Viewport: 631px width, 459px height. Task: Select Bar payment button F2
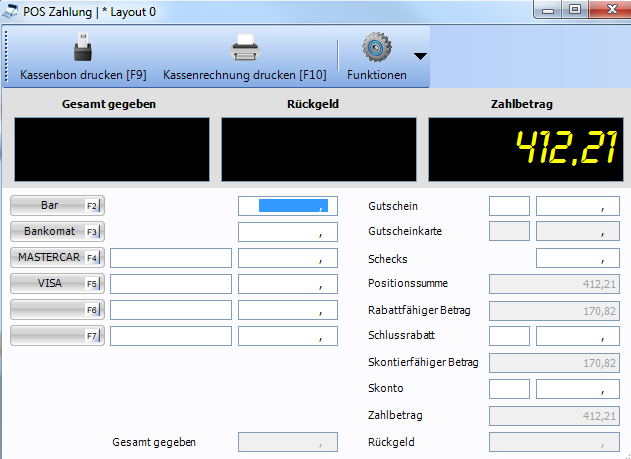pyautogui.click(x=57, y=206)
